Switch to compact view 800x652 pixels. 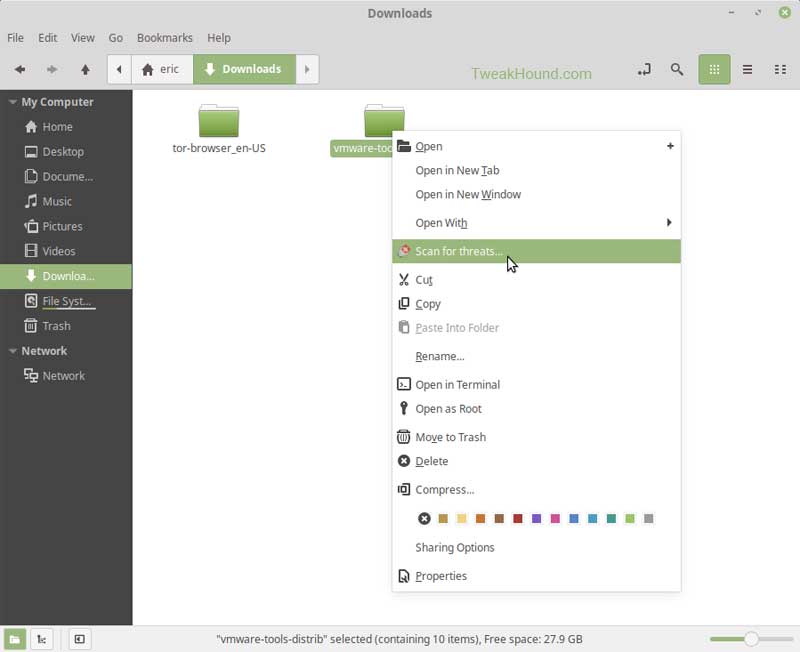click(x=780, y=69)
